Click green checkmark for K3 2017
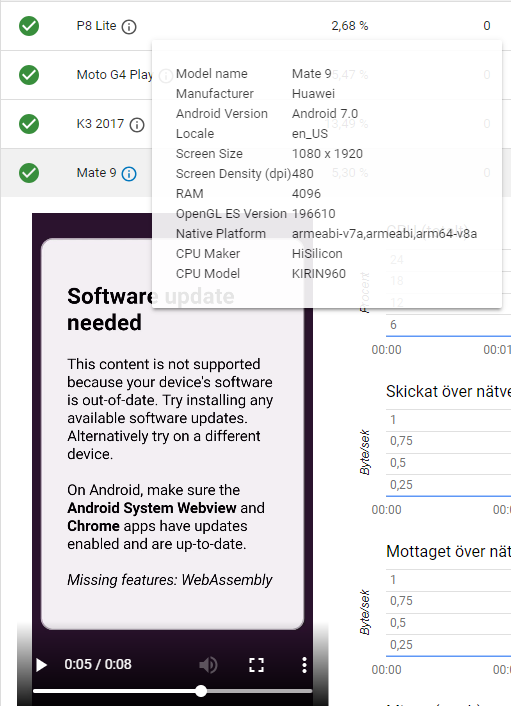This screenshot has width=511, height=706. (x=29, y=124)
